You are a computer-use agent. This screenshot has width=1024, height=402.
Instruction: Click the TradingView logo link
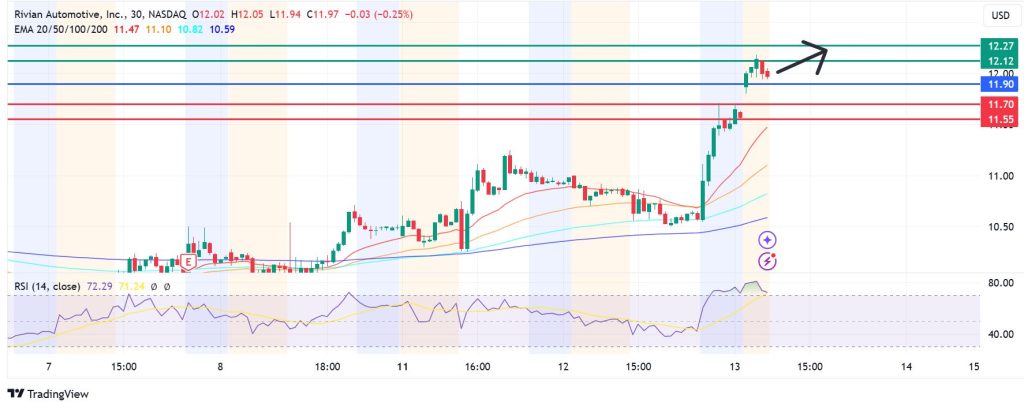(49, 394)
